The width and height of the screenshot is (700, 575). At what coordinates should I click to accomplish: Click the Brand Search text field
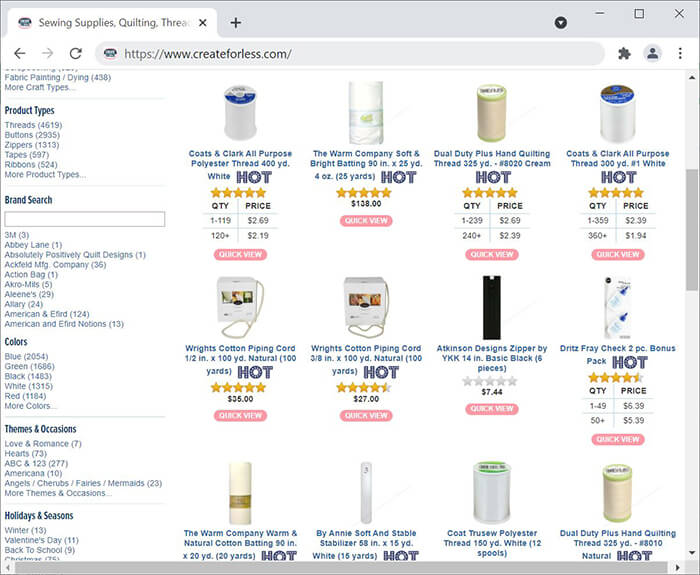pyautogui.click(x=85, y=219)
